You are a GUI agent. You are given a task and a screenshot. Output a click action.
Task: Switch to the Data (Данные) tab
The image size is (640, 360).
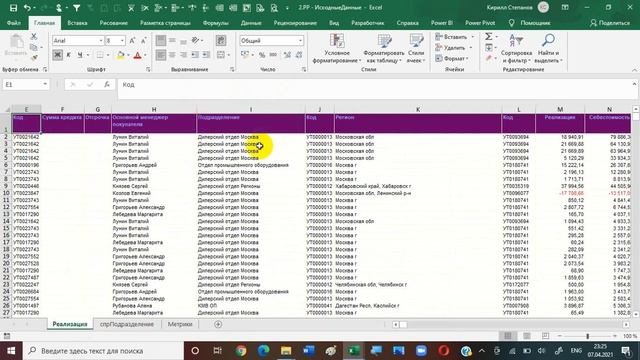pos(251,23)
